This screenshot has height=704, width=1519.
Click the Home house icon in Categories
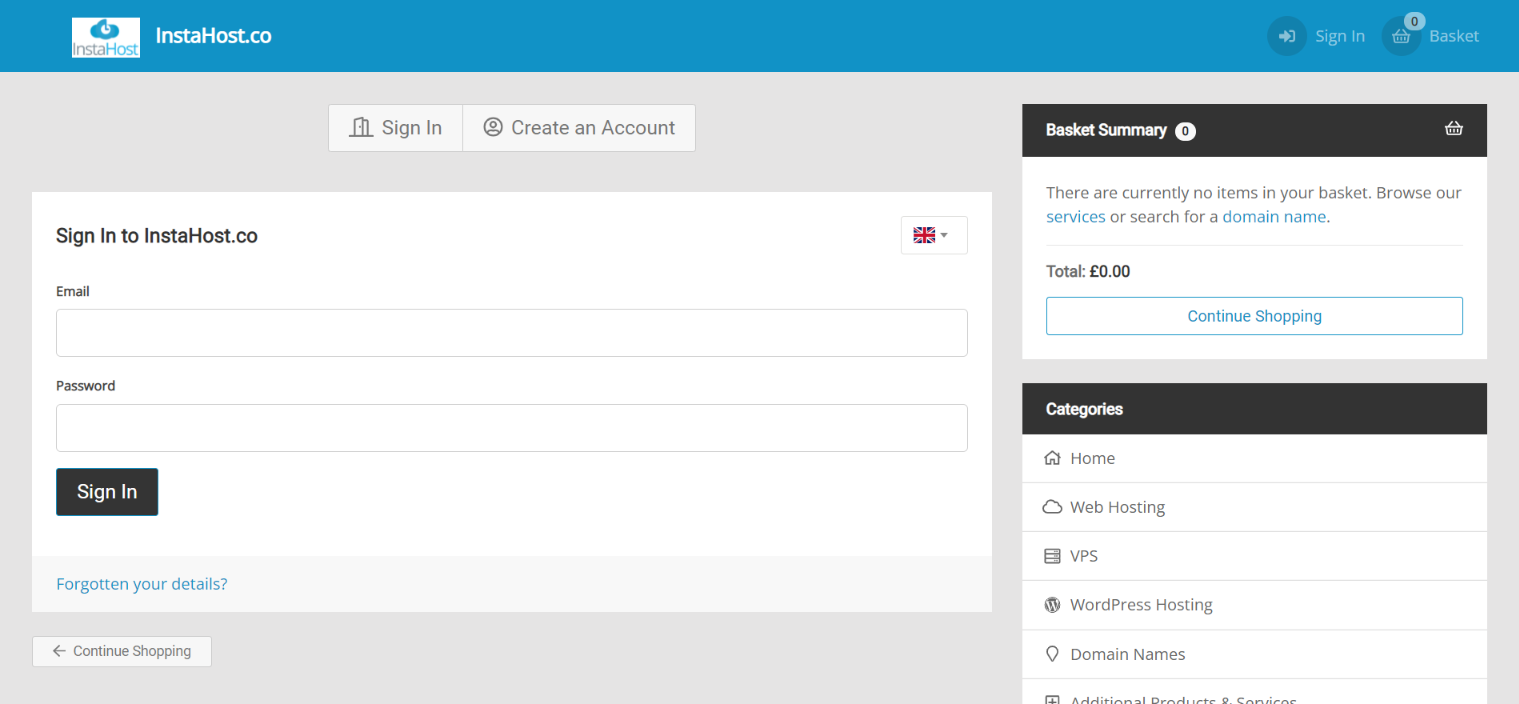click(1052, 458)
